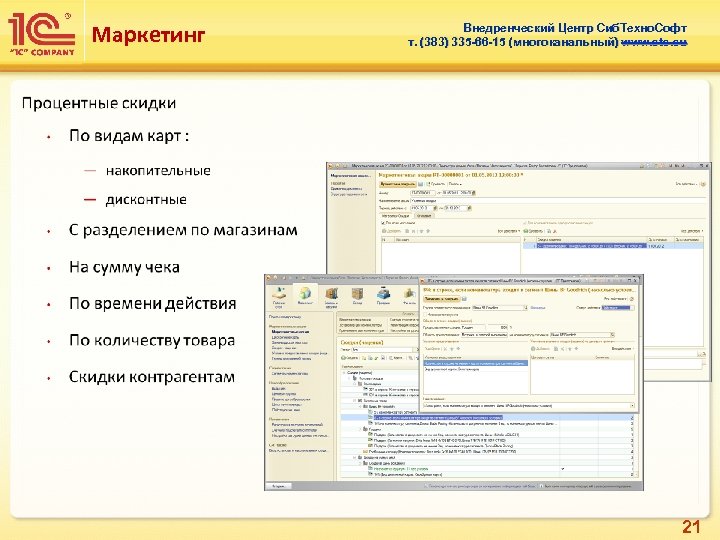Open the Склад section box icon
Viewport: 720px width, 540px height.
pyautogui.click(x=357, y=294)
